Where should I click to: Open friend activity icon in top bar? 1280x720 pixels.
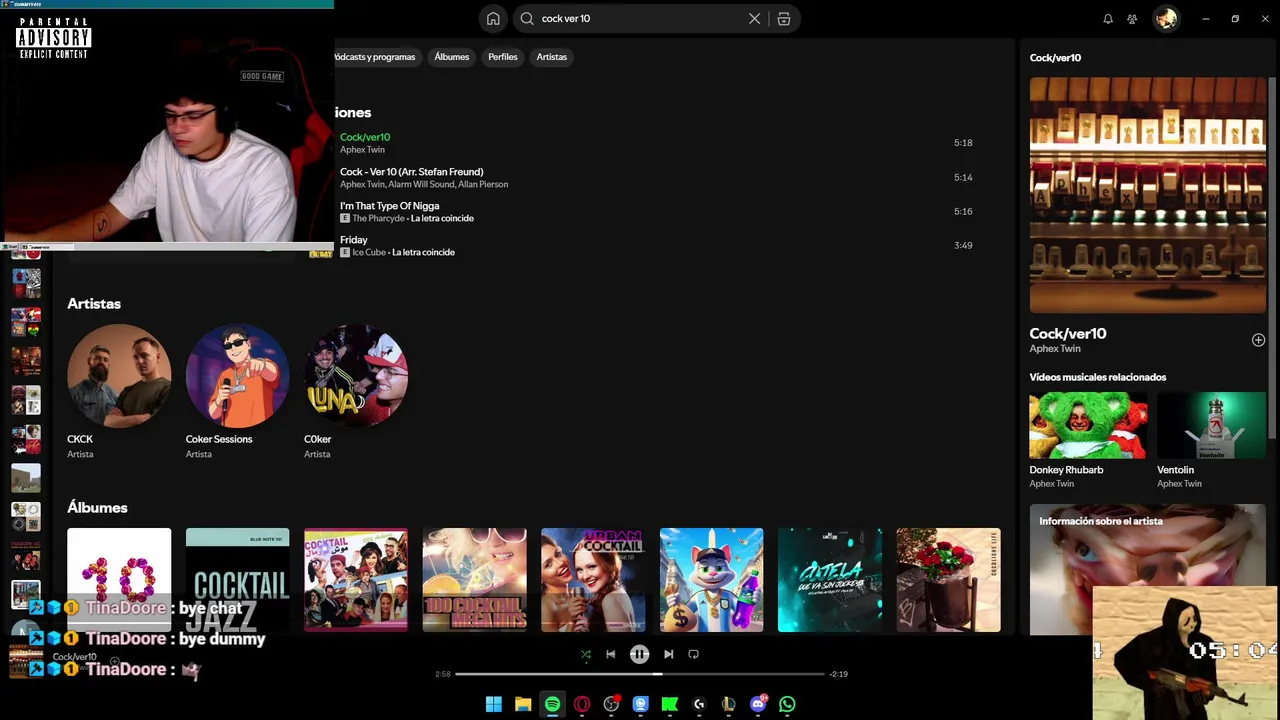tap(1132, 19)
